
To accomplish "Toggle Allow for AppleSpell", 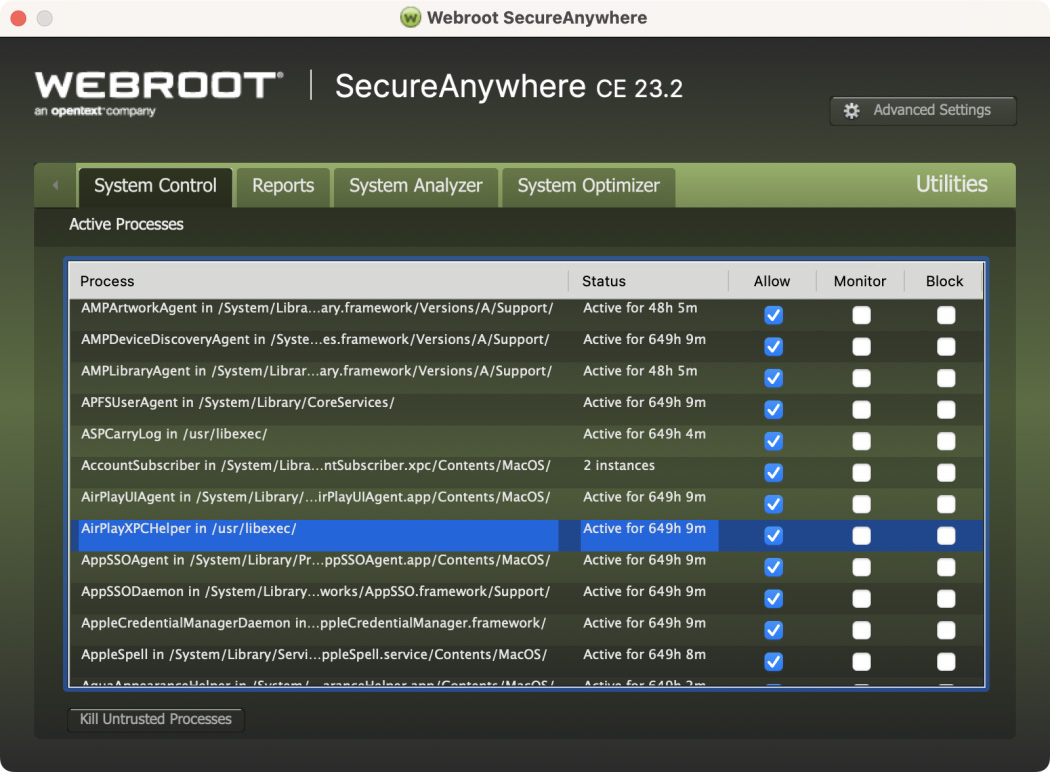I will tap(773, 662).
